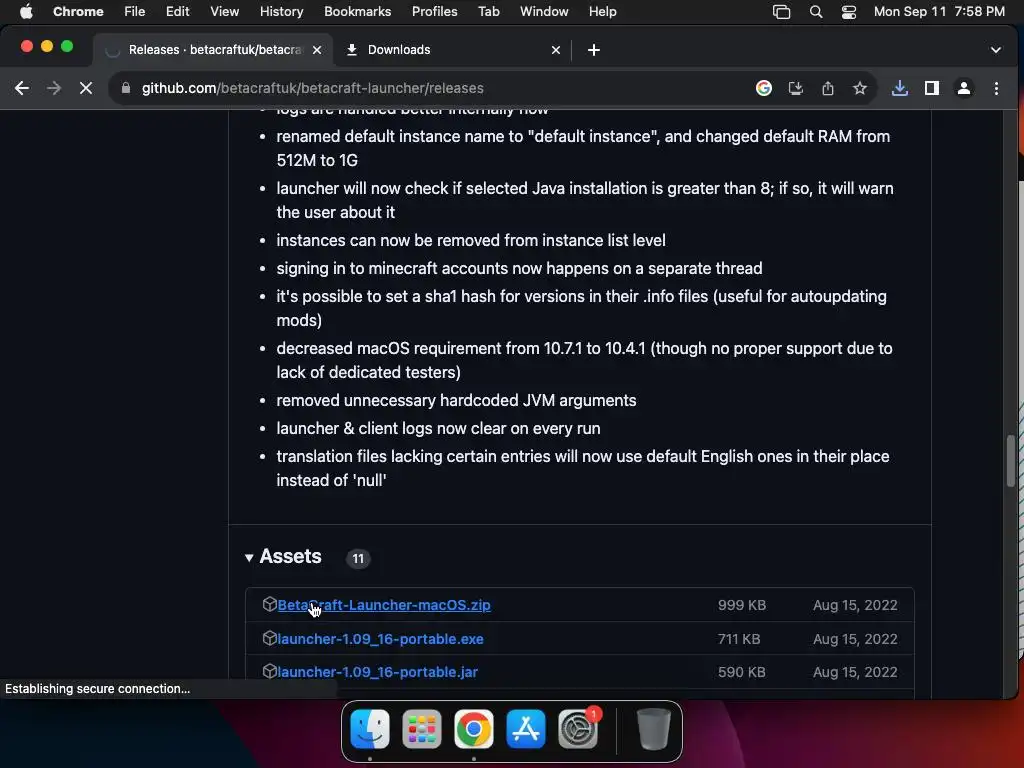Toggle the Chrome side panel

coord(932,88)
